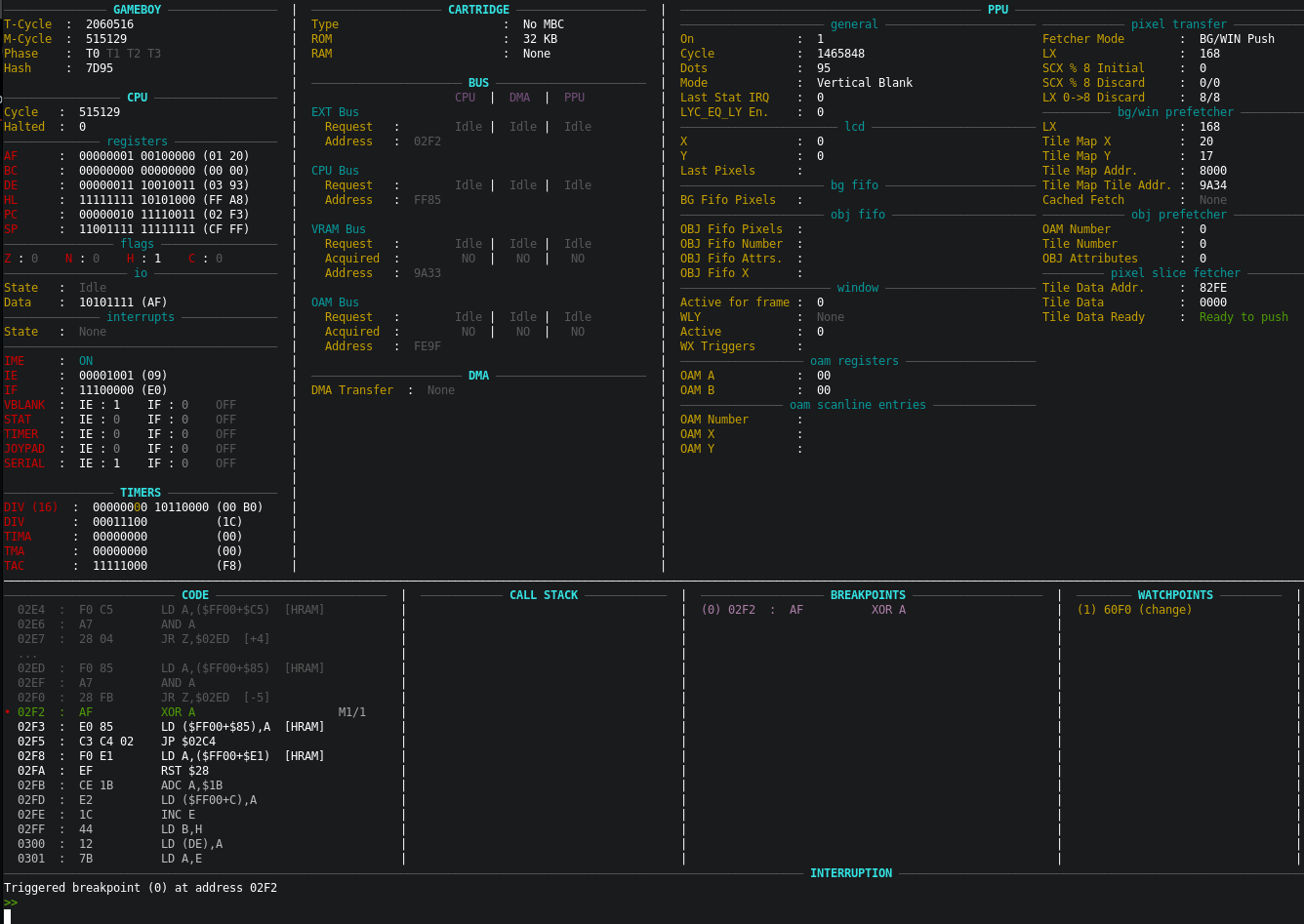Click the WATCHPOINTS panel header
Viewport: 1304px width, 924px height.
[1175, 595]
